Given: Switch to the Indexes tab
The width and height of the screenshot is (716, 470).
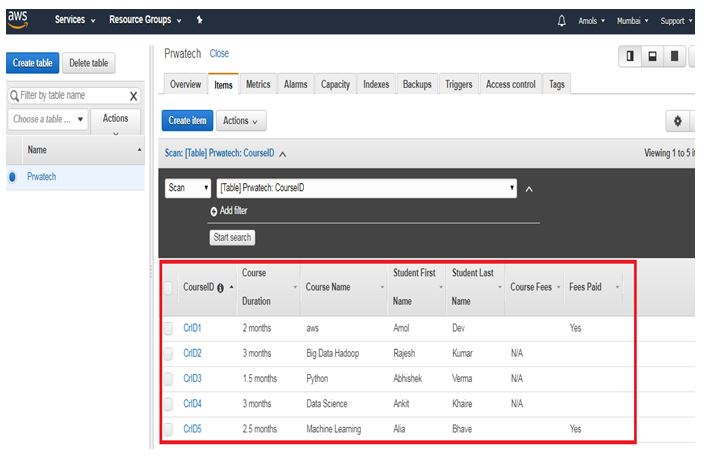Looking at the screenshot, I should [x=376, y=84].
